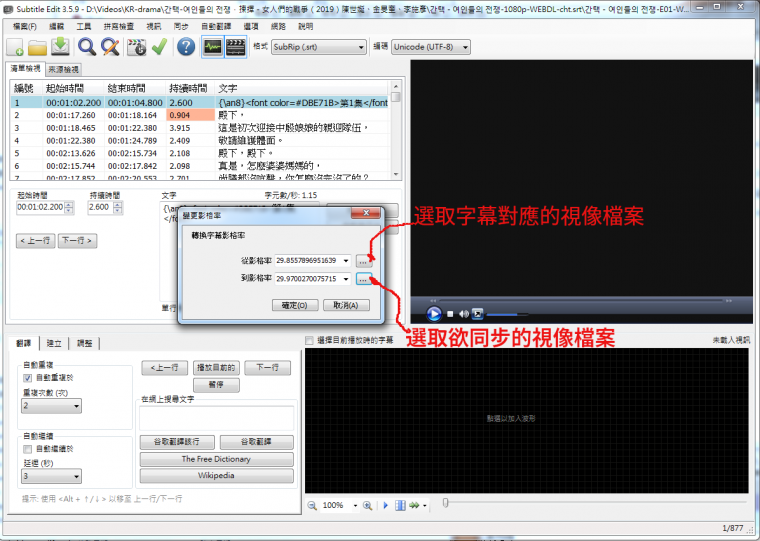
Task: Open the subtitle format SubRip dropdown
Action: (x=318, y=47)
